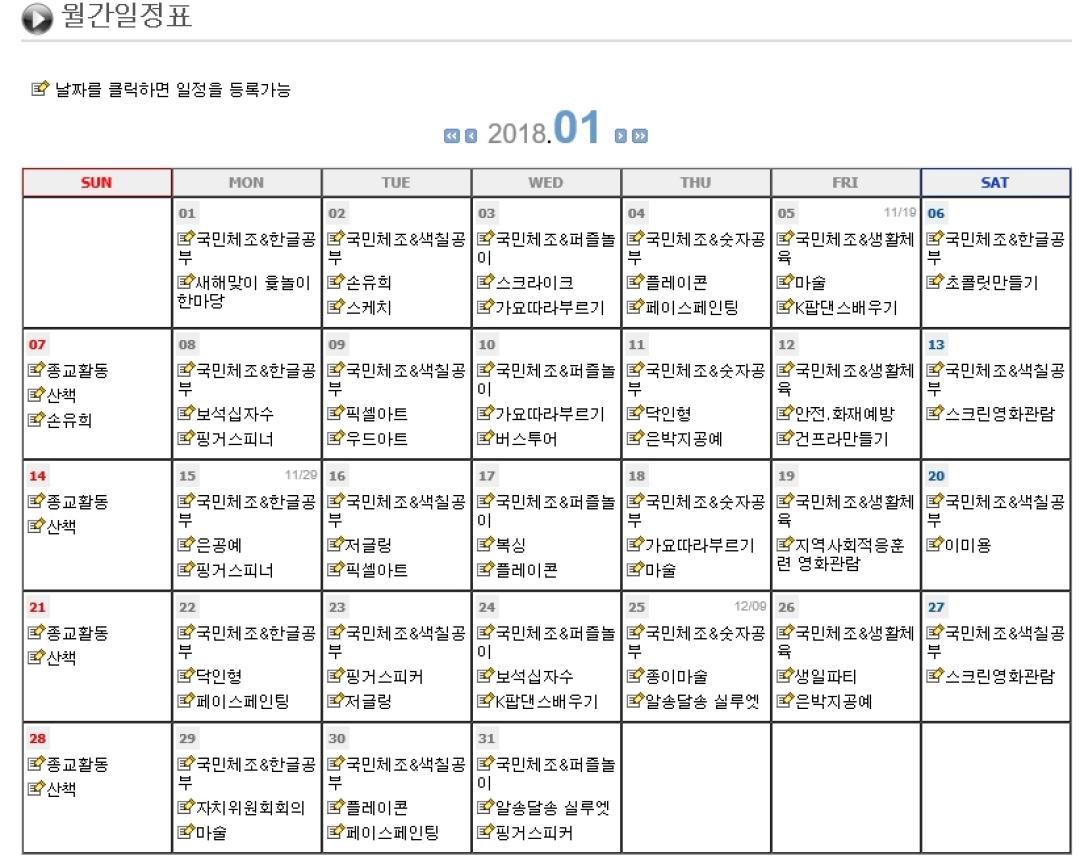
Task: Jump to next year with double-right arrow
Action: tap(640, 136)
